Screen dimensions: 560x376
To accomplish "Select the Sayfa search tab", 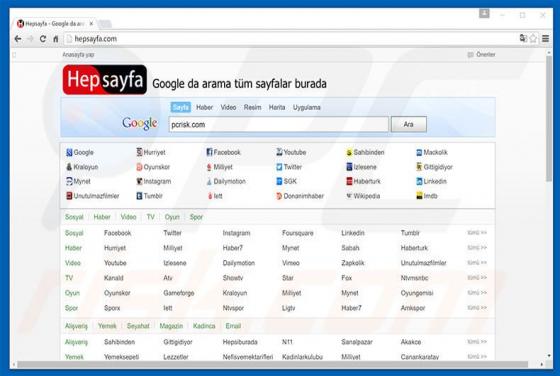I will pyautogui.click(x=180, y=107).
